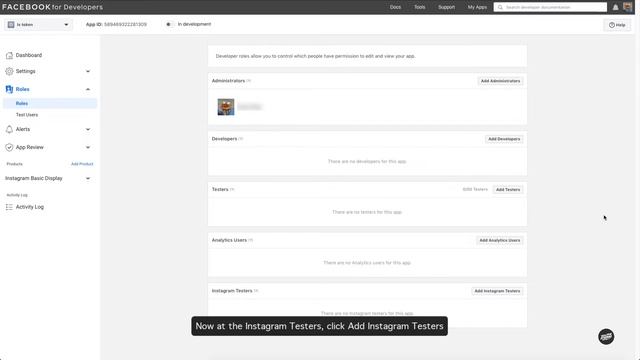Open the app selector dropdown
The image size is (640, 360).
(x=39, y=24)
